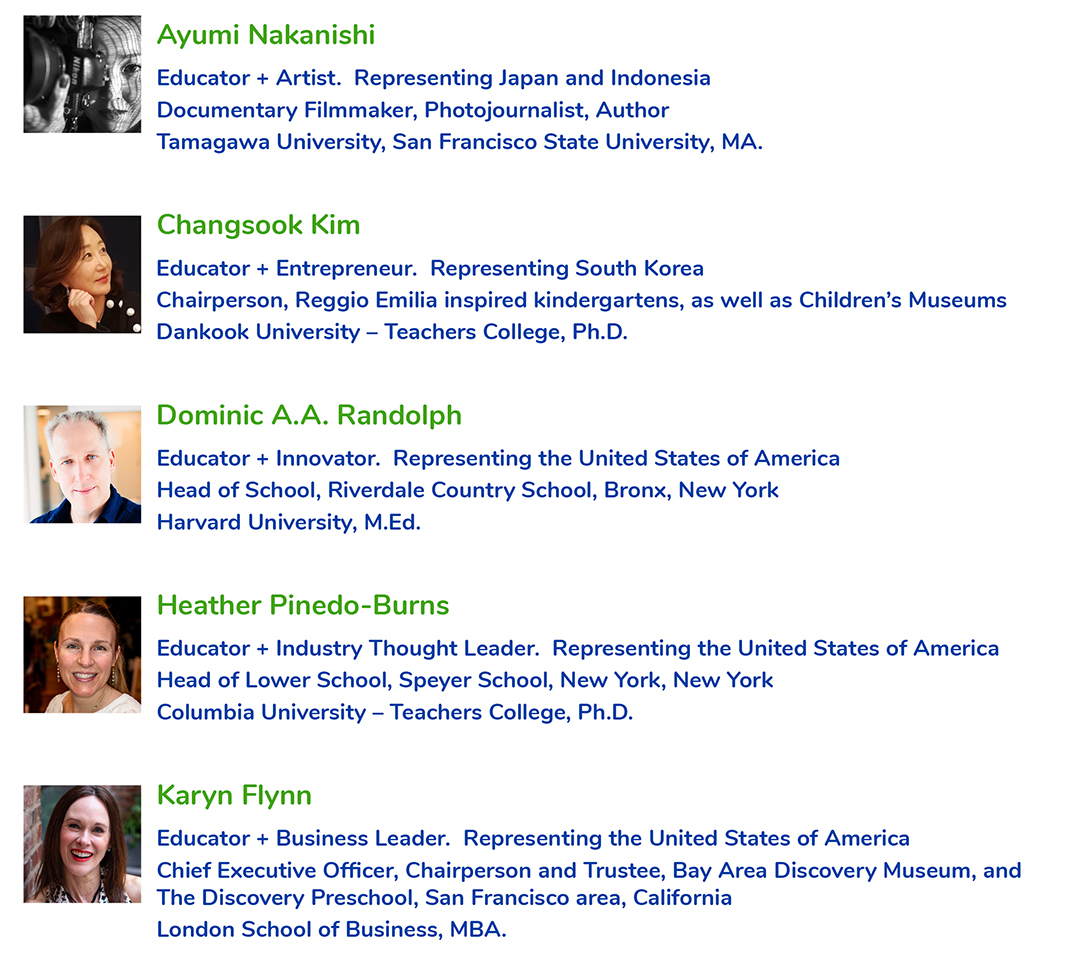Click the Reggio Emilia inspired kindergartens line
Viewport: 1080px width, 959px height.
[581, 300]
